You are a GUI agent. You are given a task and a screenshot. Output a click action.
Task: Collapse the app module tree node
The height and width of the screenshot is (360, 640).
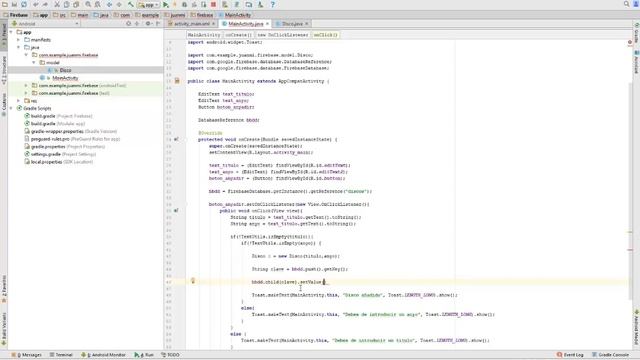point(11,32)
